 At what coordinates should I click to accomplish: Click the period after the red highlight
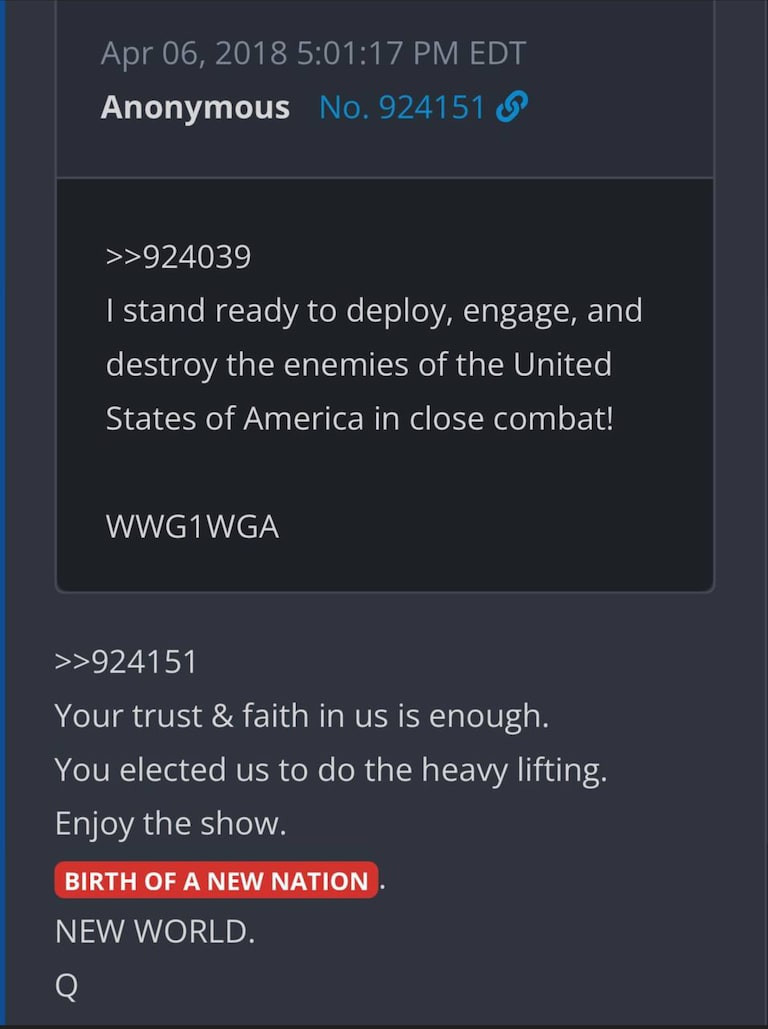point(382,887)
